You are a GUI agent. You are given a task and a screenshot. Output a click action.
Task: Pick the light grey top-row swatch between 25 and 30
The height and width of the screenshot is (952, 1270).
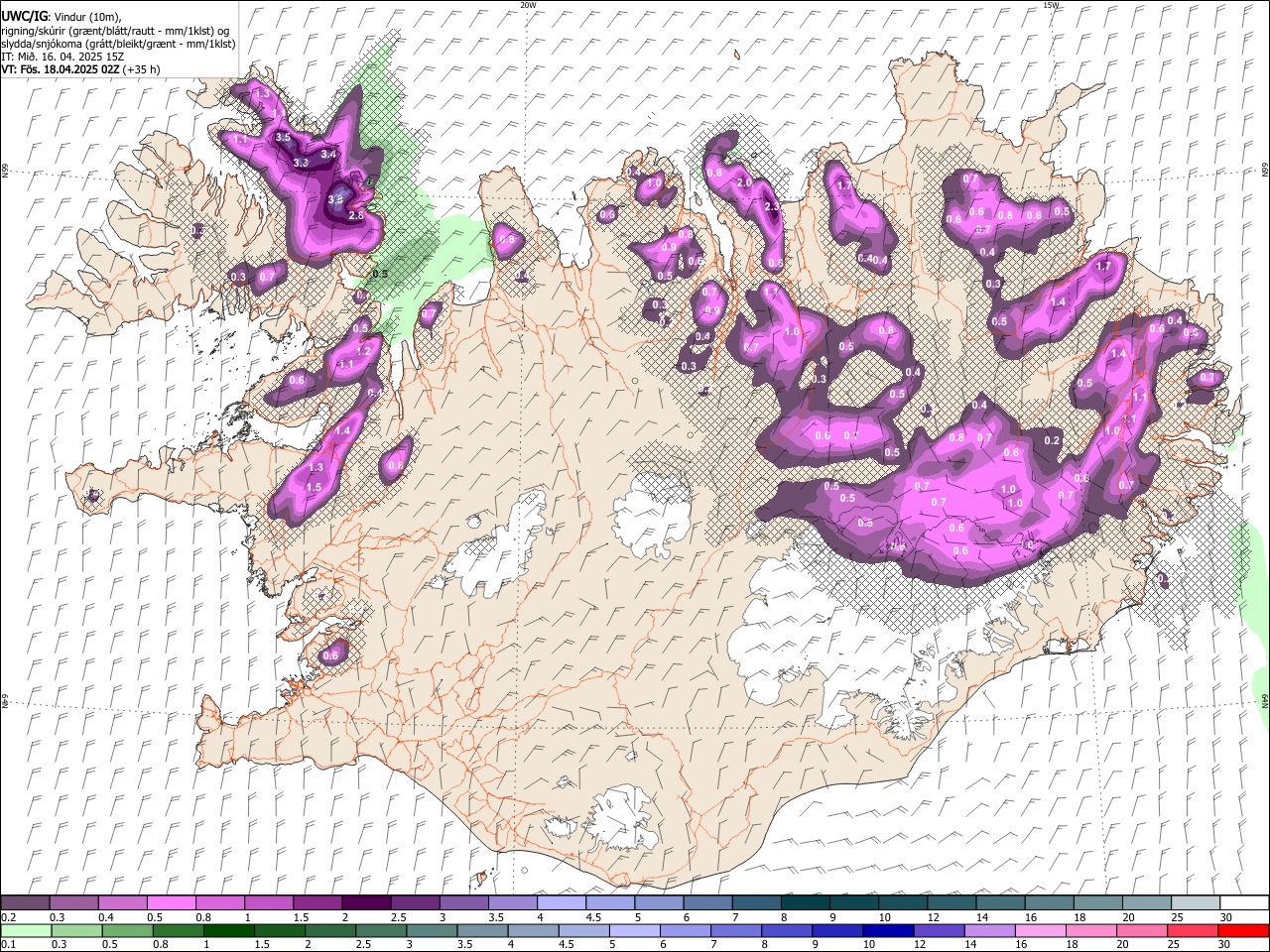click(x=1195, y=903)
